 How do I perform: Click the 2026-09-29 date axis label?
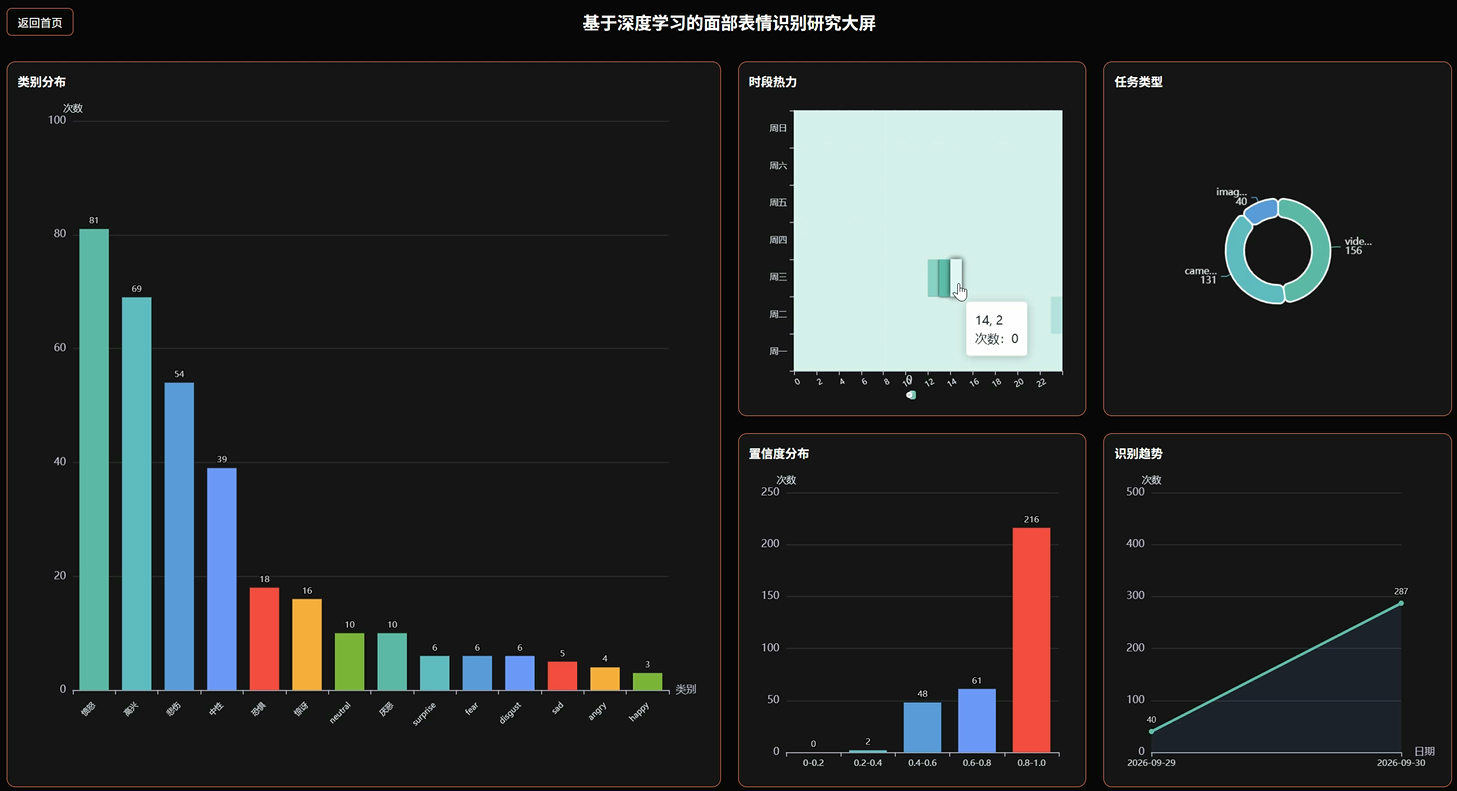pyautogui.click(x=1151, y=763)
